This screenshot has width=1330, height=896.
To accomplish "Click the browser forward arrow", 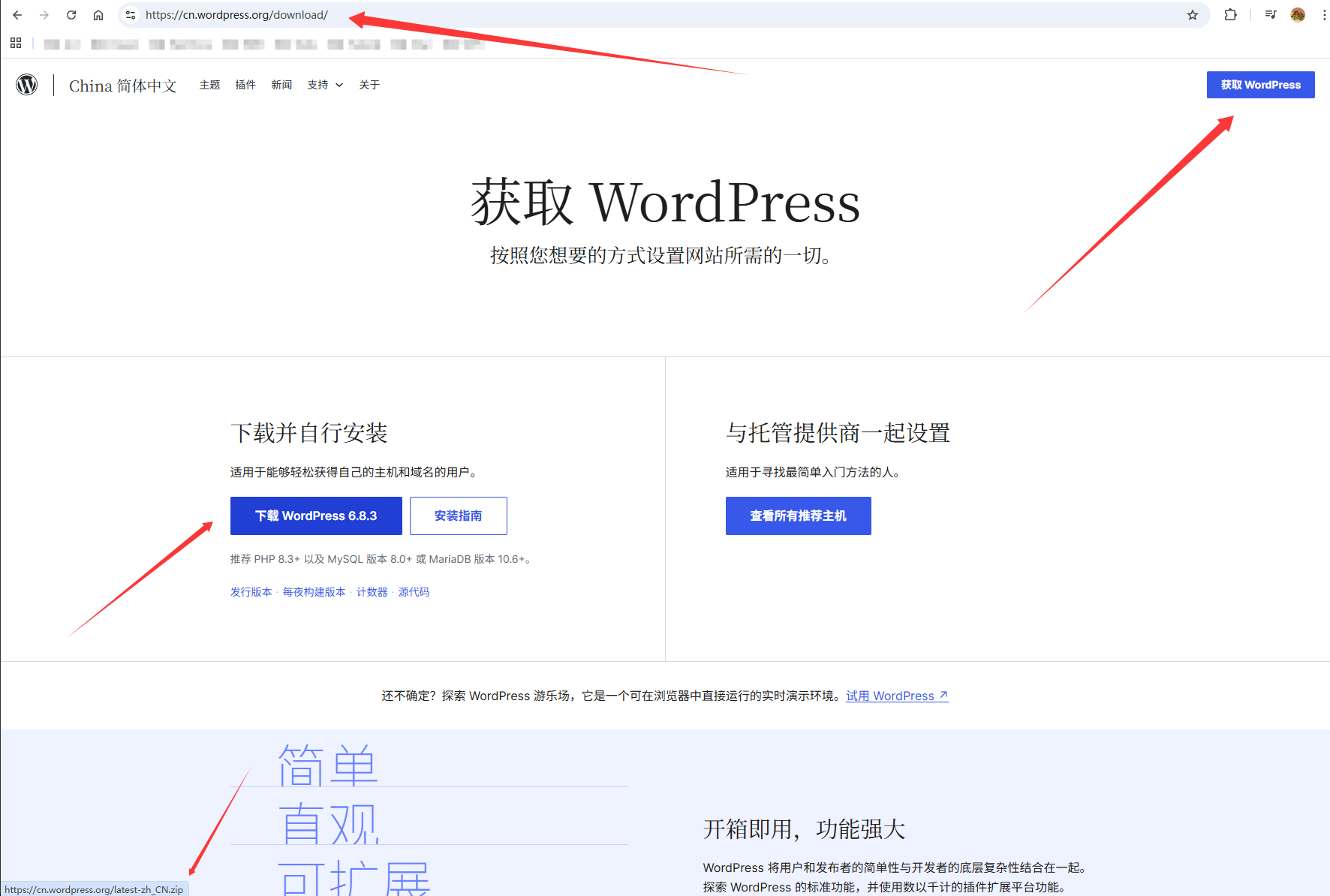I will tap(44, 15).
